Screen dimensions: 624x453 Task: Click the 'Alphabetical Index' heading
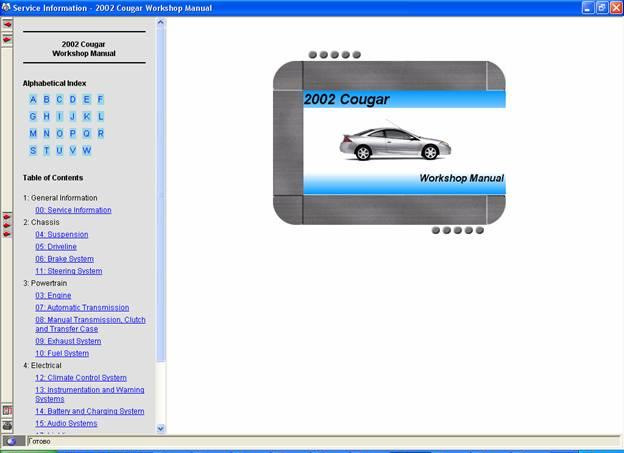pos(55,83)
